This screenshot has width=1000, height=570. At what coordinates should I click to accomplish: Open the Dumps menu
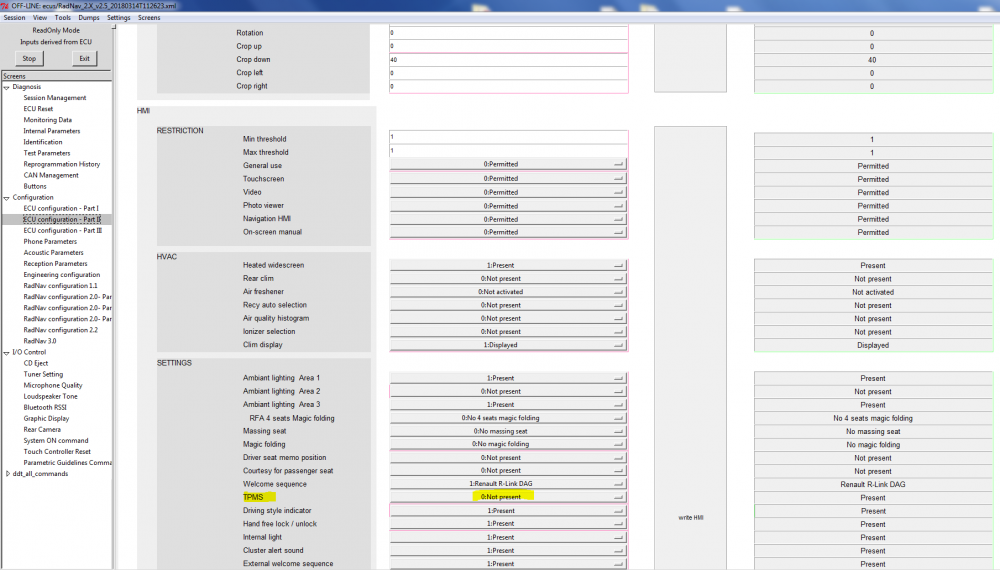[89, 18]
